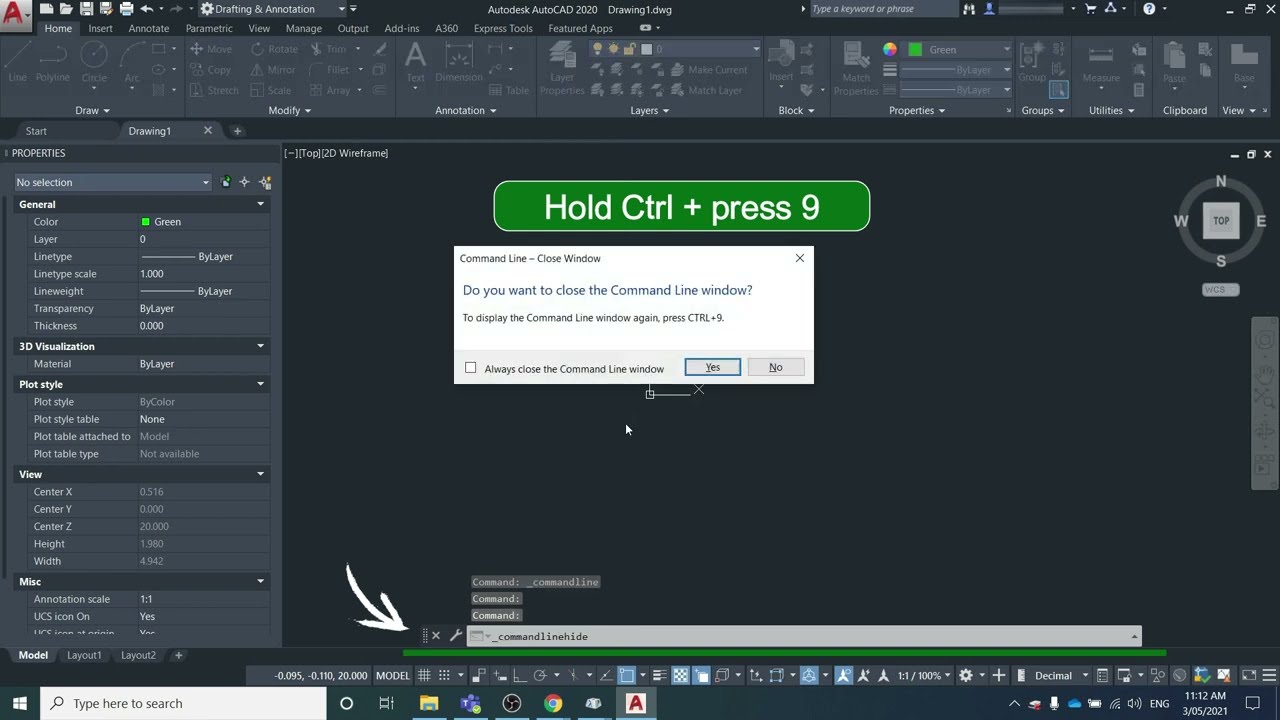Screen dimensions: 1280x720
Task: Toggle object snap in status bar
Action: 627,676
